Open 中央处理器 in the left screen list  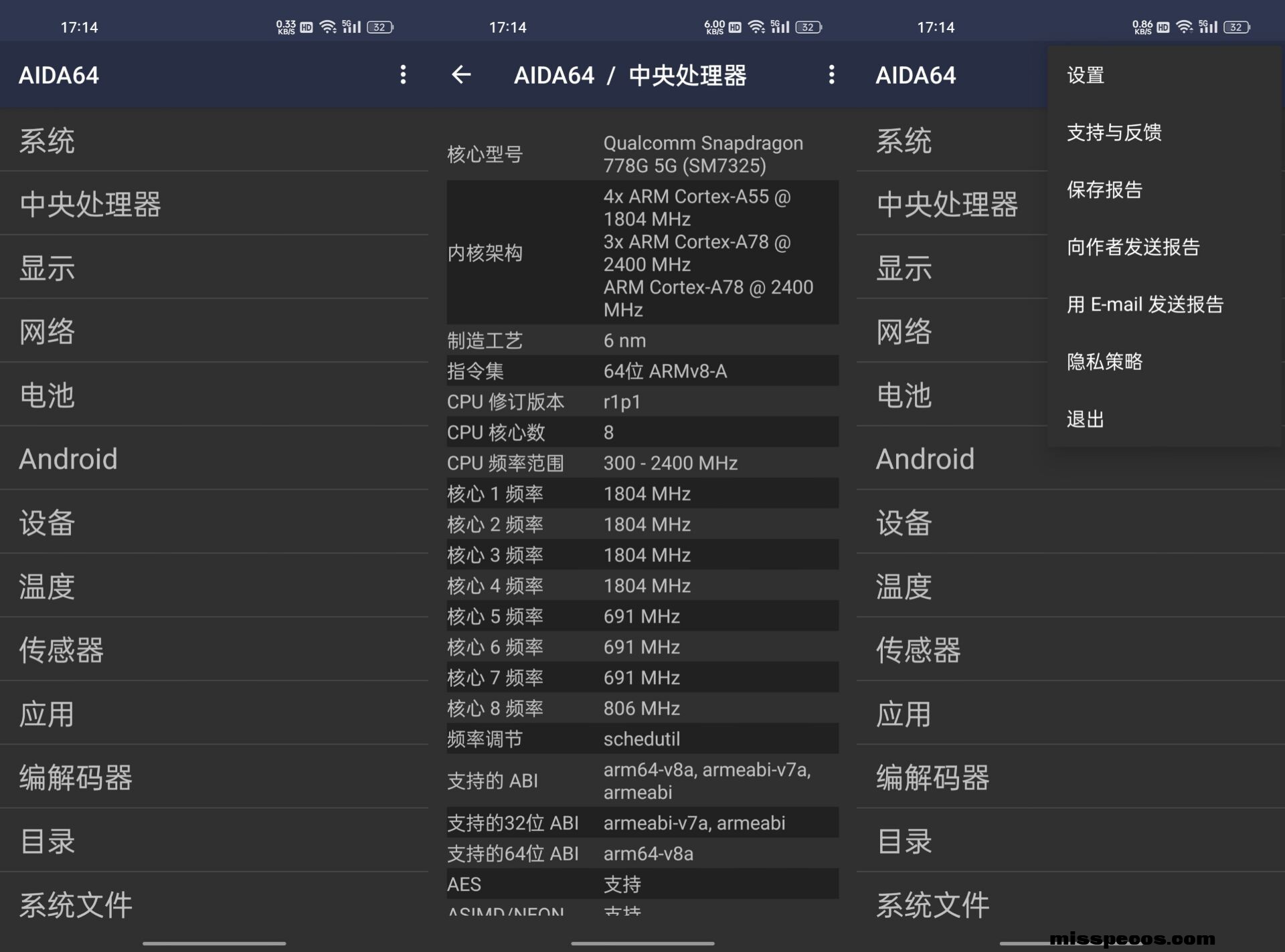tap(214, 204)
